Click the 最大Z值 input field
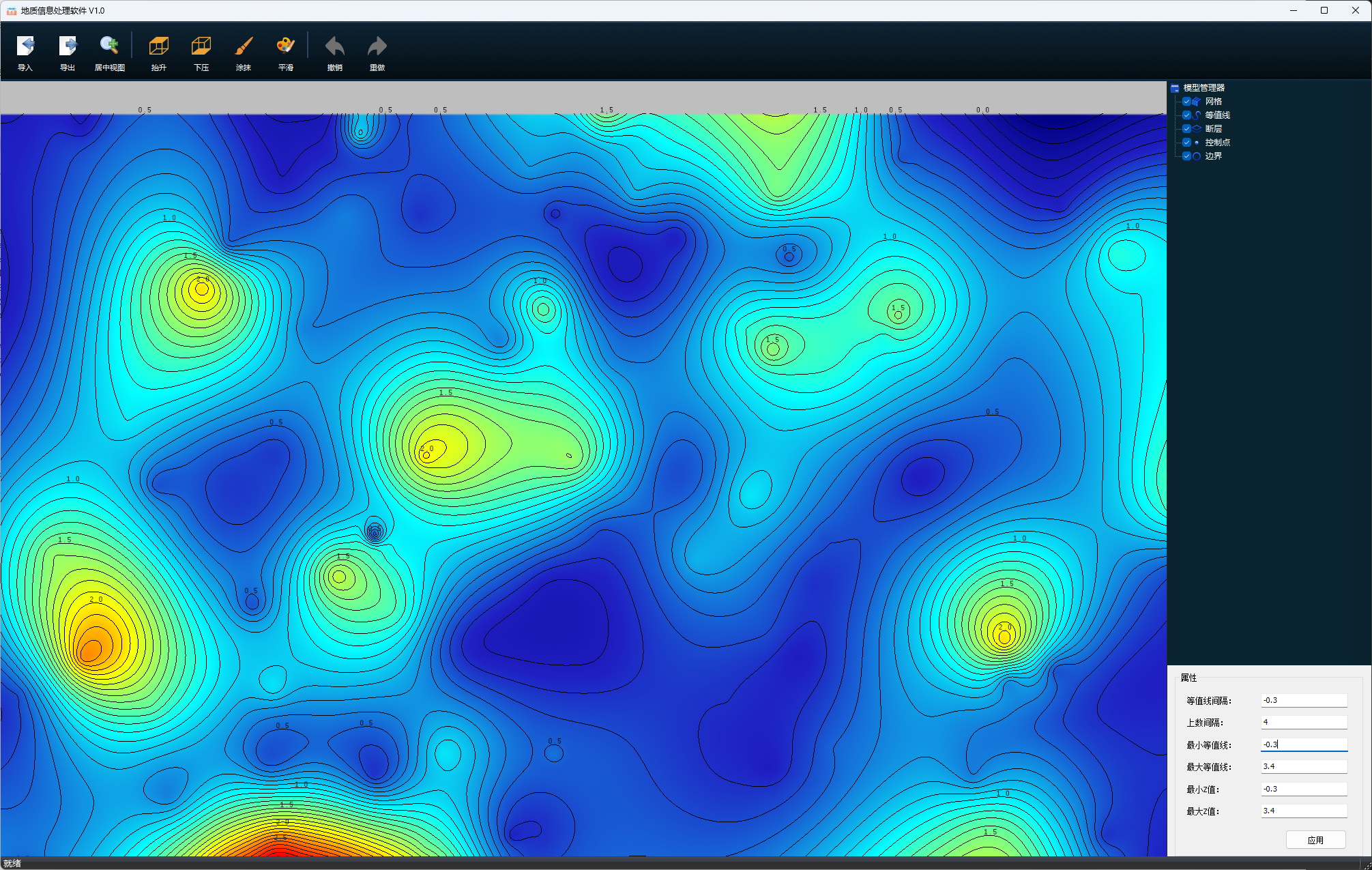Screen dimensions: 1372x870 click(x=1303, y=811)
